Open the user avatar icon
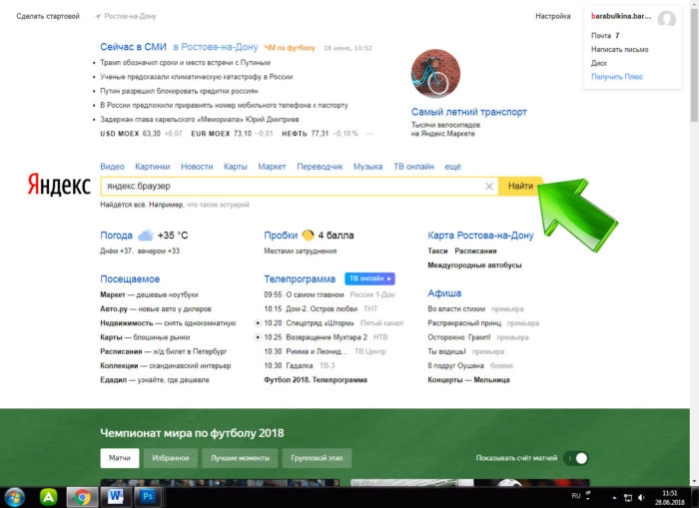The image size is (699, 508). coord(666,19)
